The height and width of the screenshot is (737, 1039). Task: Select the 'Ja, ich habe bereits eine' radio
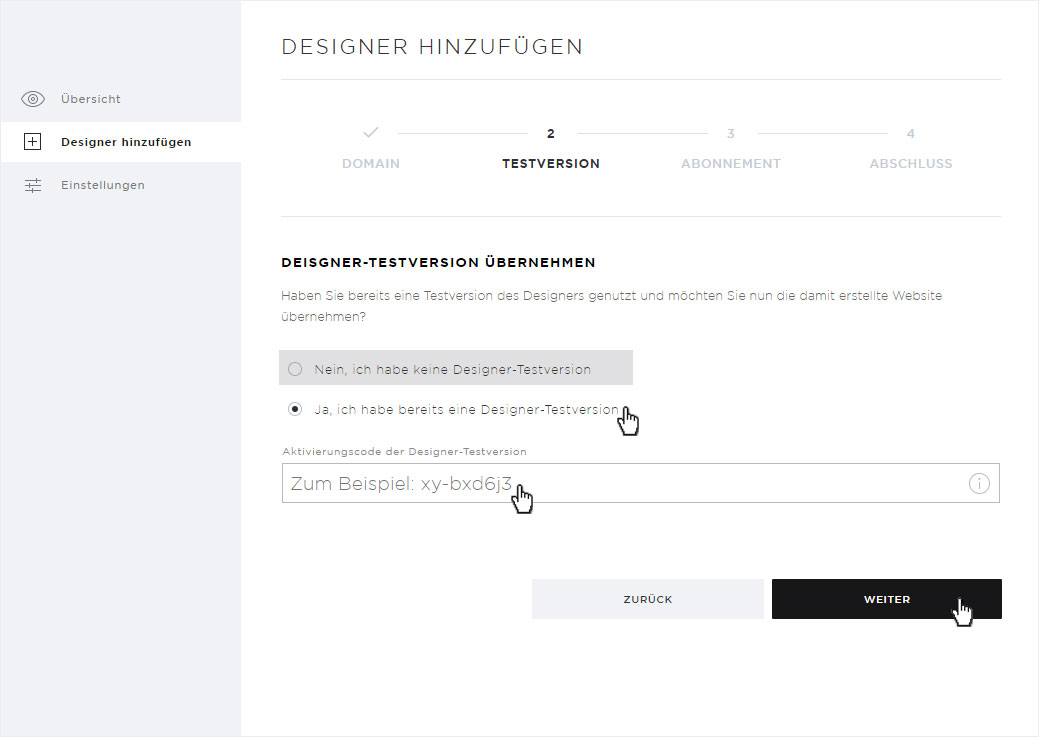(295, 409)
